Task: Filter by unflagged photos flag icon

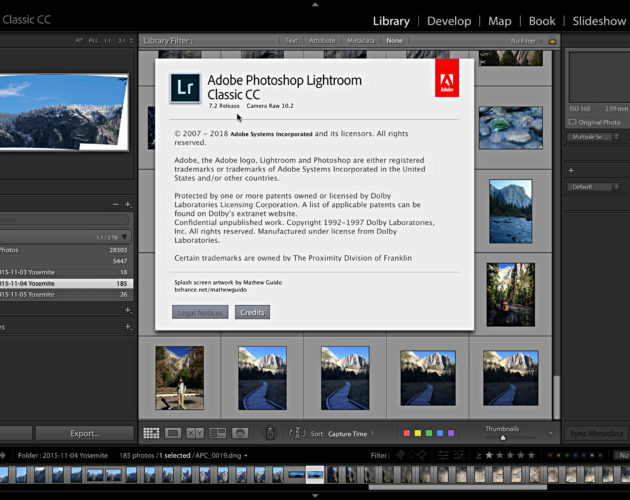Action: click(x=411, y=455)
